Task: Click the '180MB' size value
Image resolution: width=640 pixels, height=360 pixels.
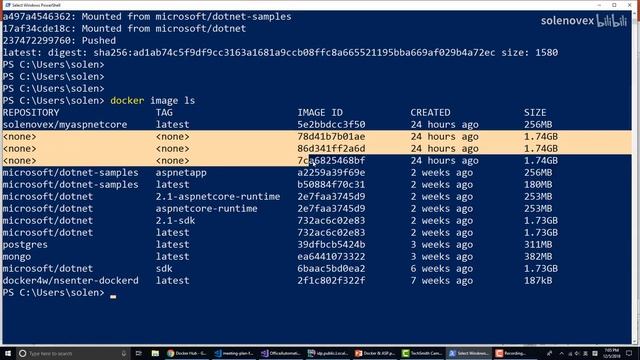Action: [538, 184]
